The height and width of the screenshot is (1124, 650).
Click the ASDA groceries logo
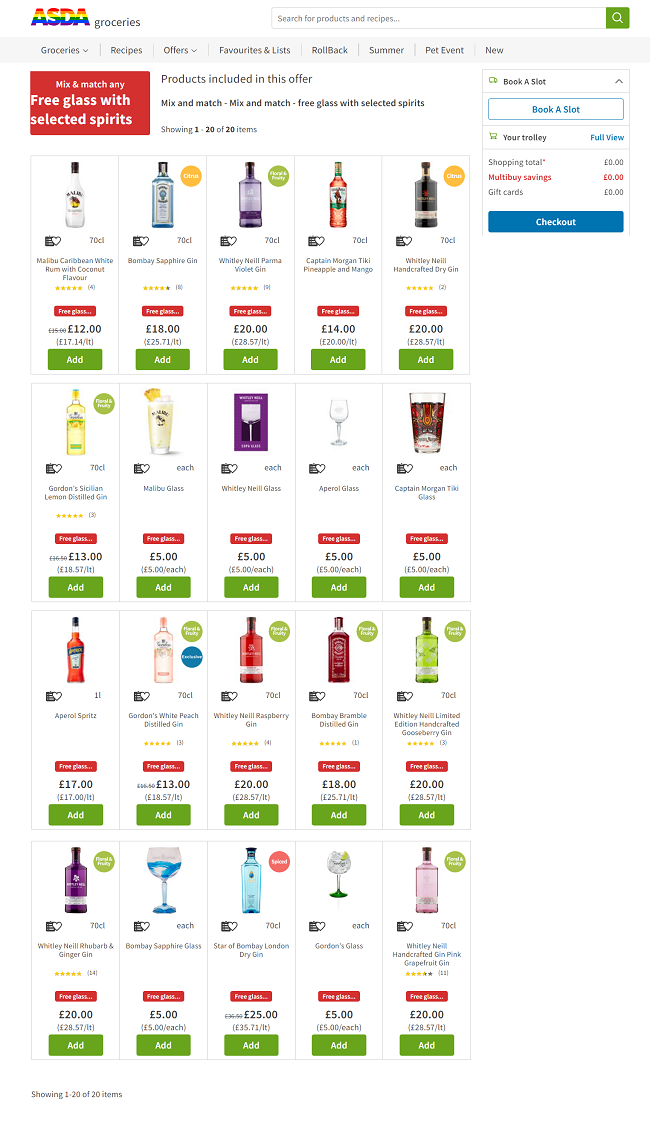(85, 18)
